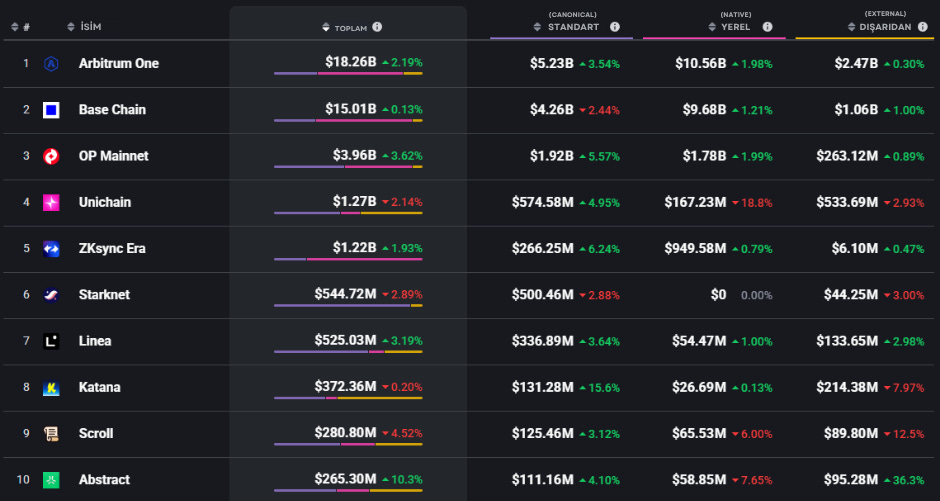Click Scroll total $280.80M
940x501 pixels.
tap(345, 433)
